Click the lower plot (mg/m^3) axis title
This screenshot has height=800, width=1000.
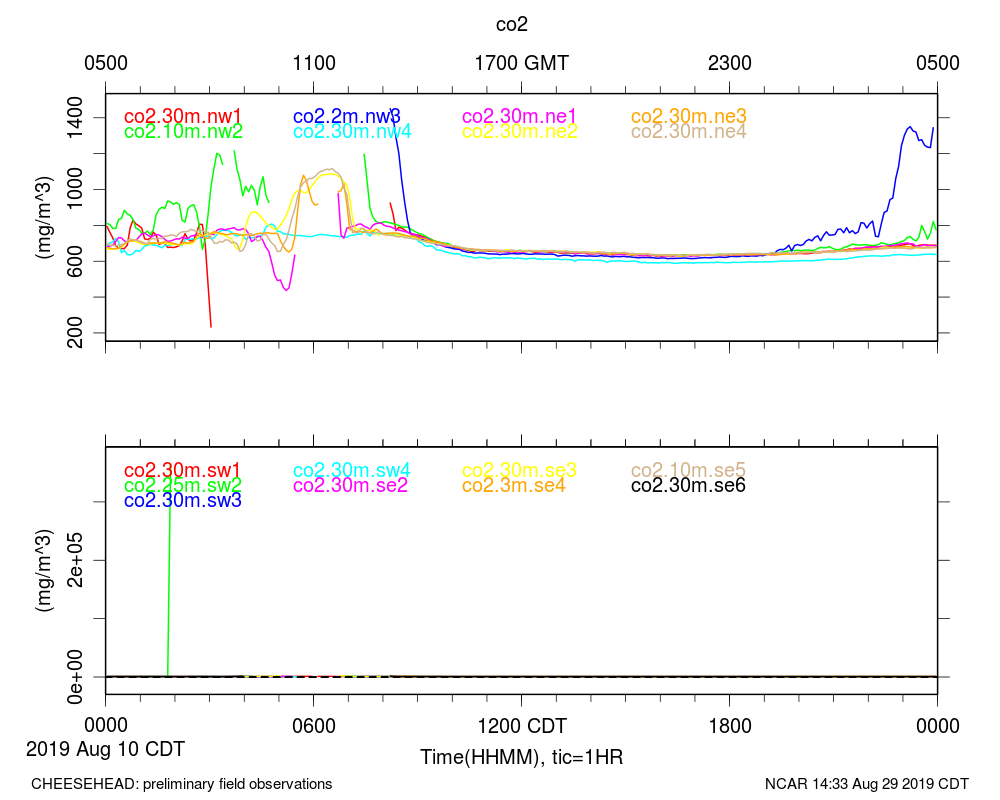tap(44, 571)
